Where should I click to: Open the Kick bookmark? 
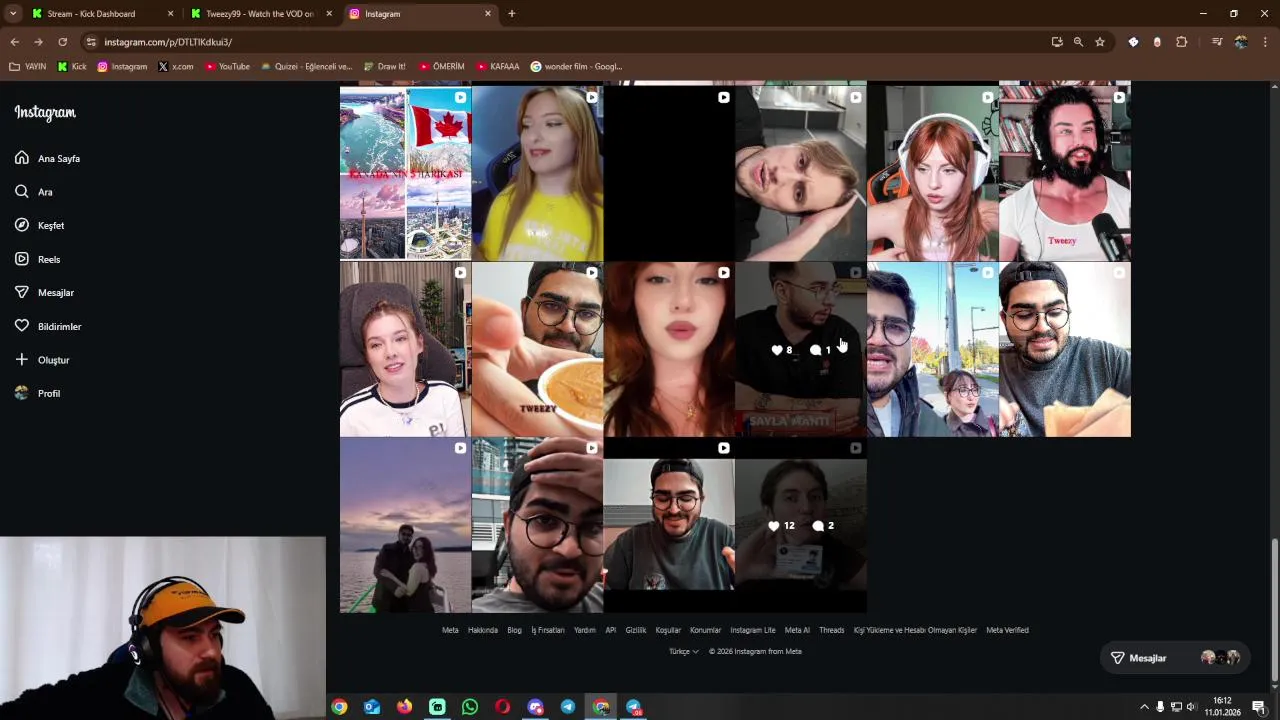pyautogui.click(x=72, y=67)
